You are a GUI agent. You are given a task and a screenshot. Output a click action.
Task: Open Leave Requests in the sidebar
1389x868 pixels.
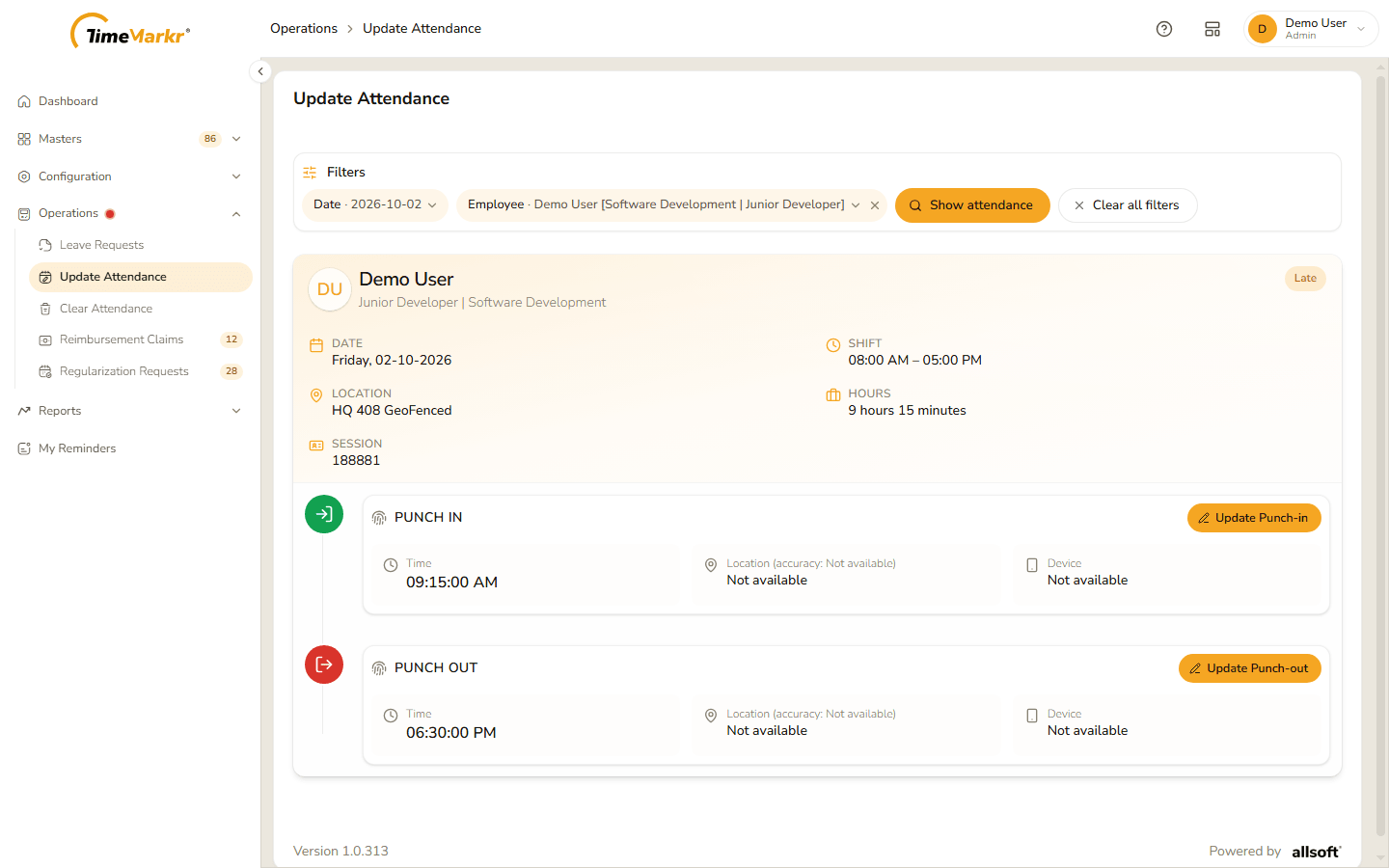pos(141,245)
